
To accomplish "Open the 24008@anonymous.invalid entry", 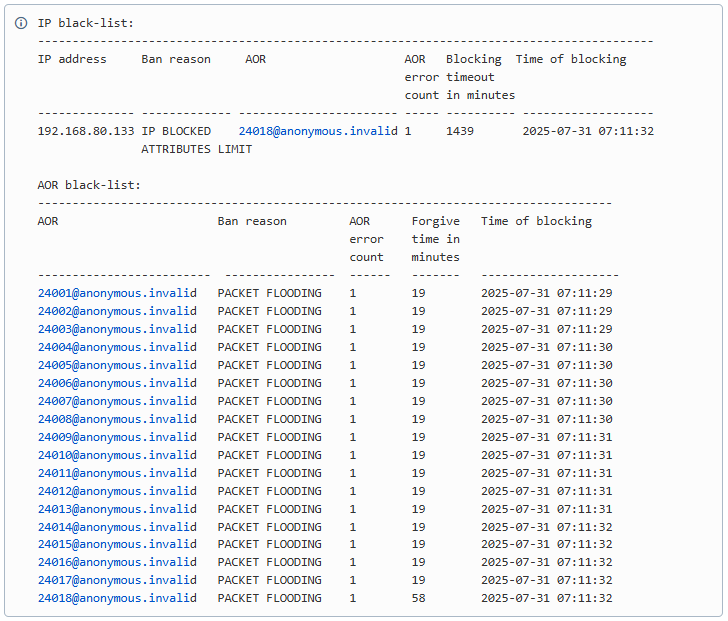I will coord(117,419).
